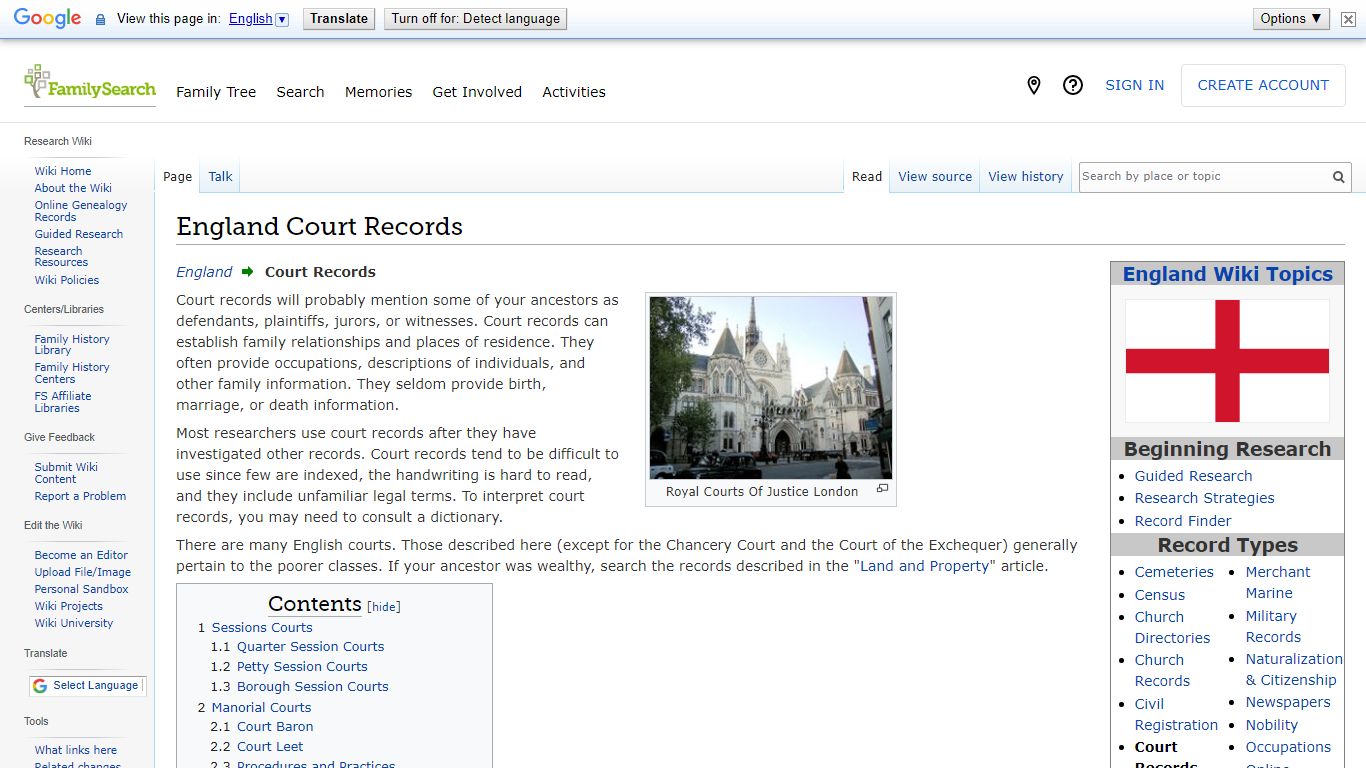
Task: Open the View history tab
Action: (x=1026, y=177)
